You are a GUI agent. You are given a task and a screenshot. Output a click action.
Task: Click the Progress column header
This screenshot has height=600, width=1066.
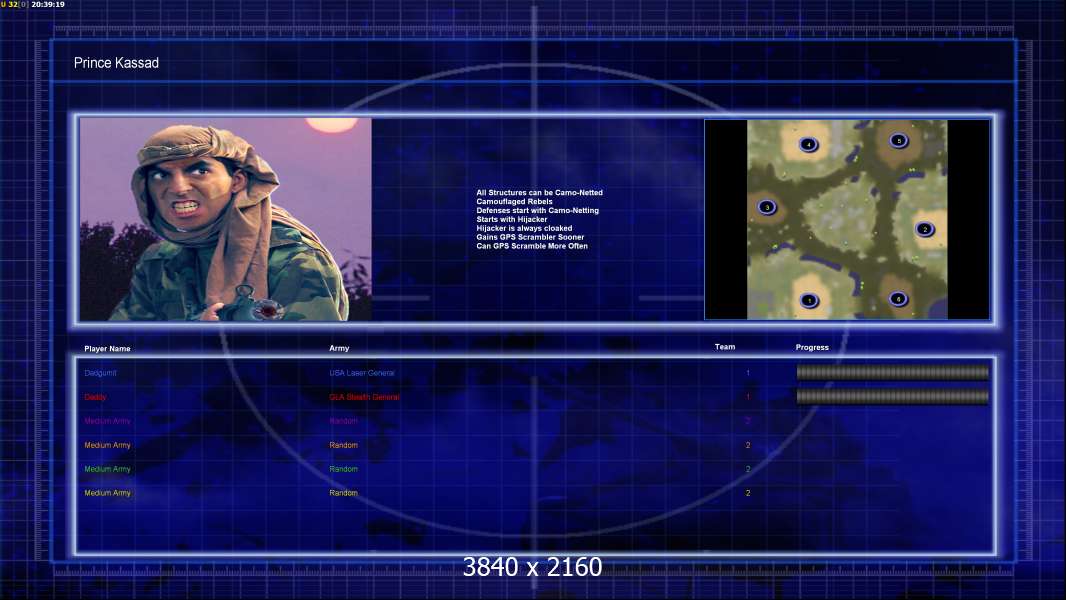[x=812, y=347]
